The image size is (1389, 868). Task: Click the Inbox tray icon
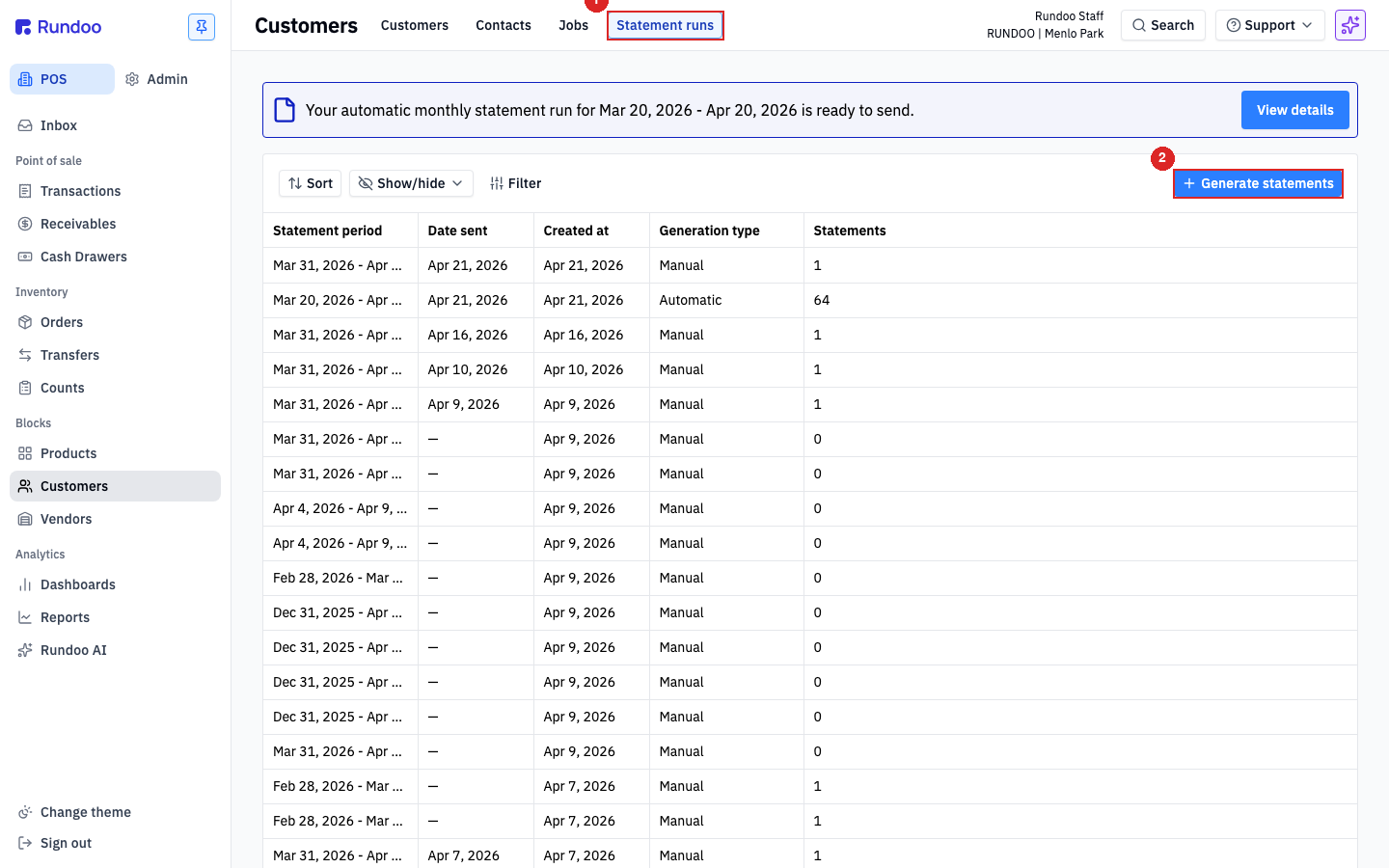pos(25,125)
